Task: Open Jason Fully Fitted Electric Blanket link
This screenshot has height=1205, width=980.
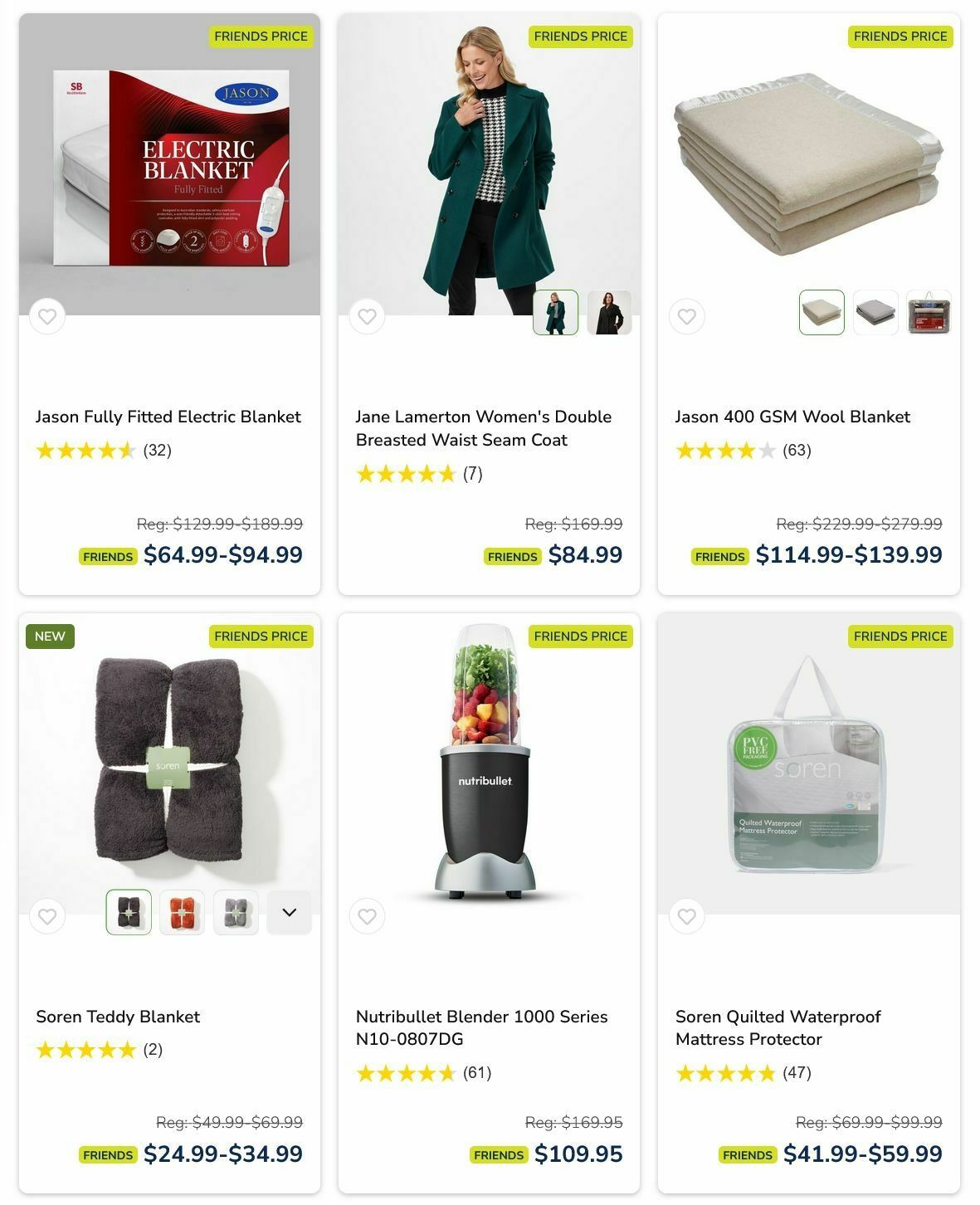Action: click(x=168, y=417)
